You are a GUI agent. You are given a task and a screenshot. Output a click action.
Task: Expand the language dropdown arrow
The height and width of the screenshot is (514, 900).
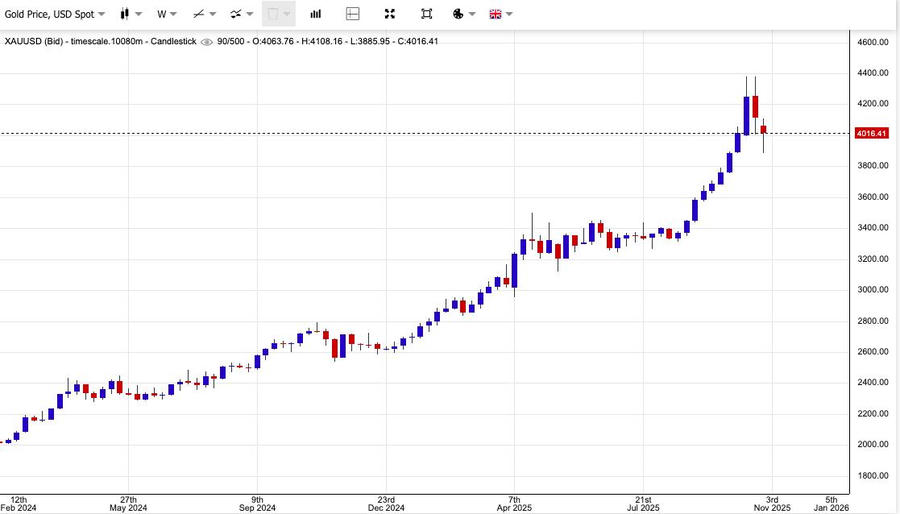[x=510, y=15]
